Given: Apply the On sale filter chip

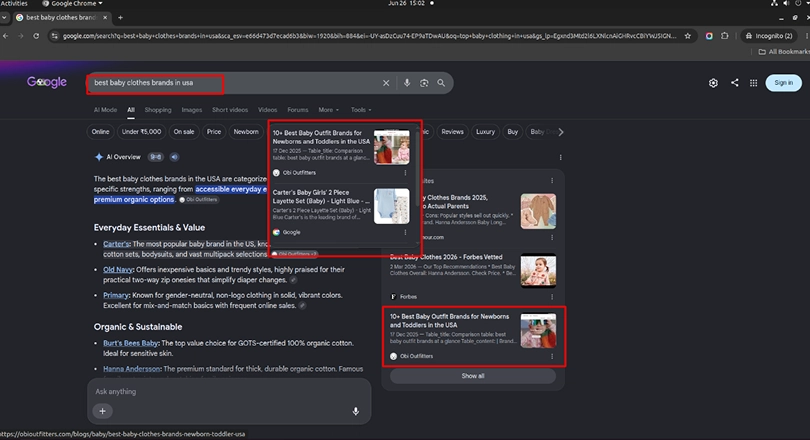Looking at the screenshot, I should click(184, 132).
